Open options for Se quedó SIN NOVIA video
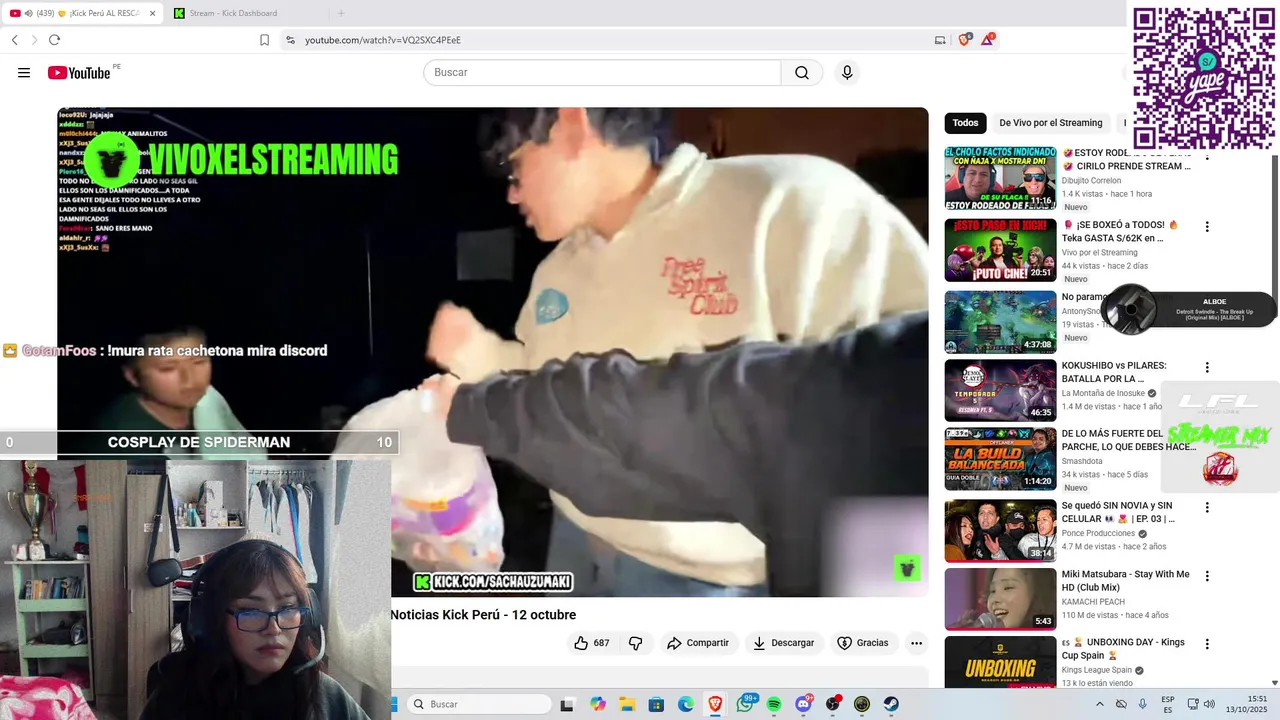This screenshot has width=1280, height=720. [x=1207, y=507]
